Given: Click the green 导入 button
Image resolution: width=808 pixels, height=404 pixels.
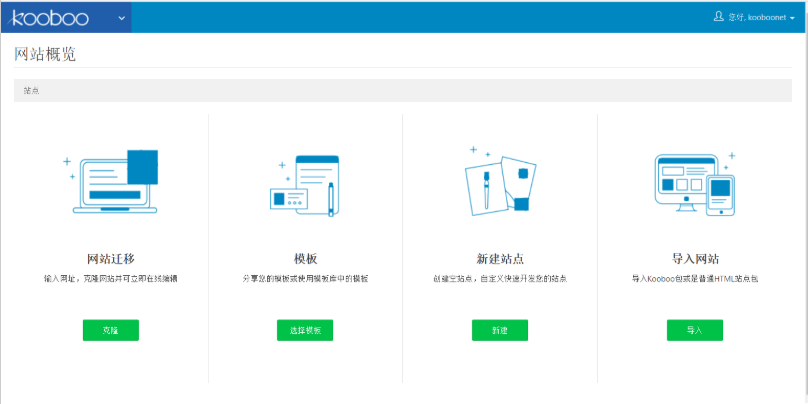Looking at the screenshot, I should pos(695,330).
